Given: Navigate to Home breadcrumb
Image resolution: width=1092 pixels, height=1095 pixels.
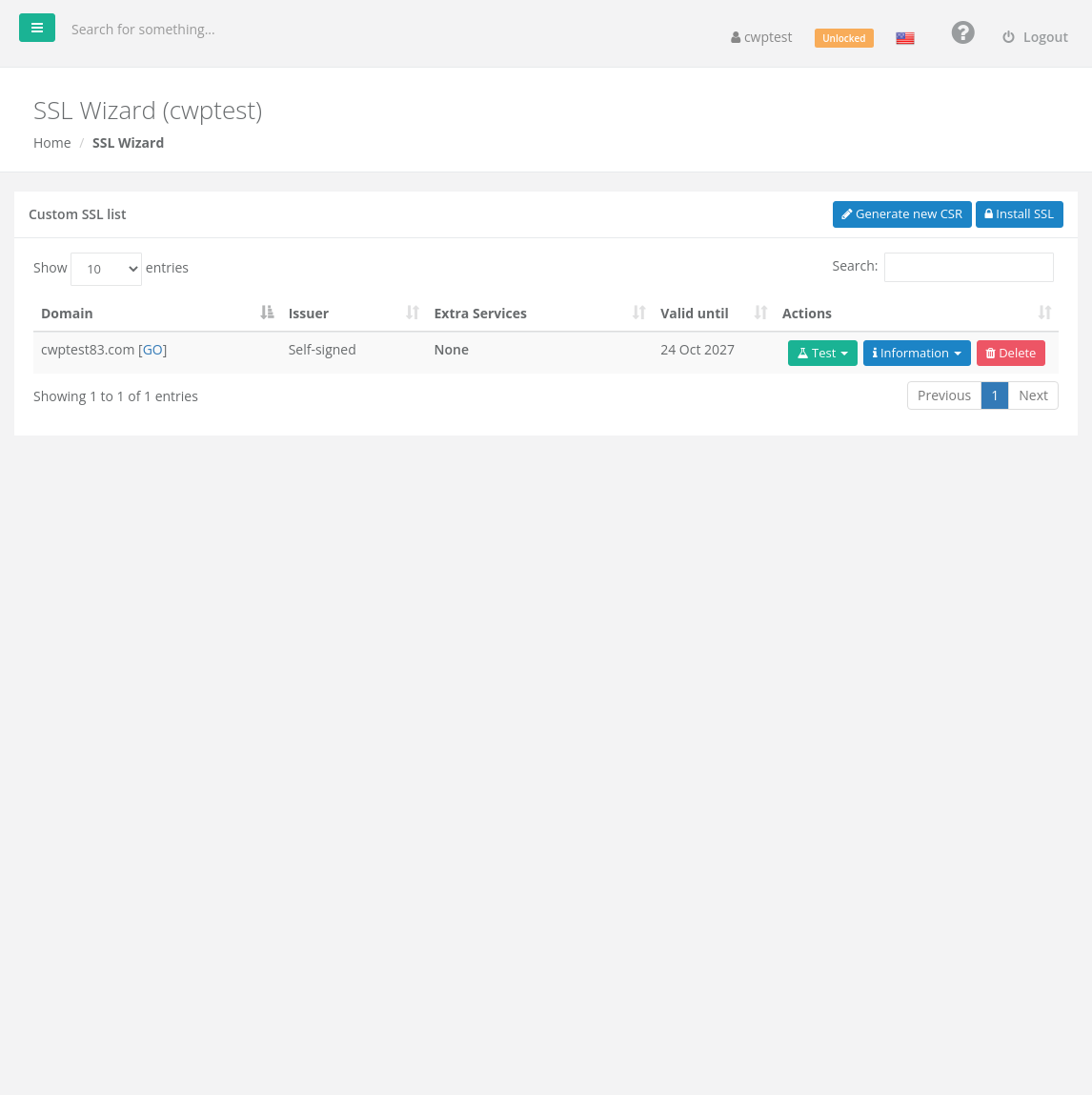Looking at the screenshot, I should point(52,142).
